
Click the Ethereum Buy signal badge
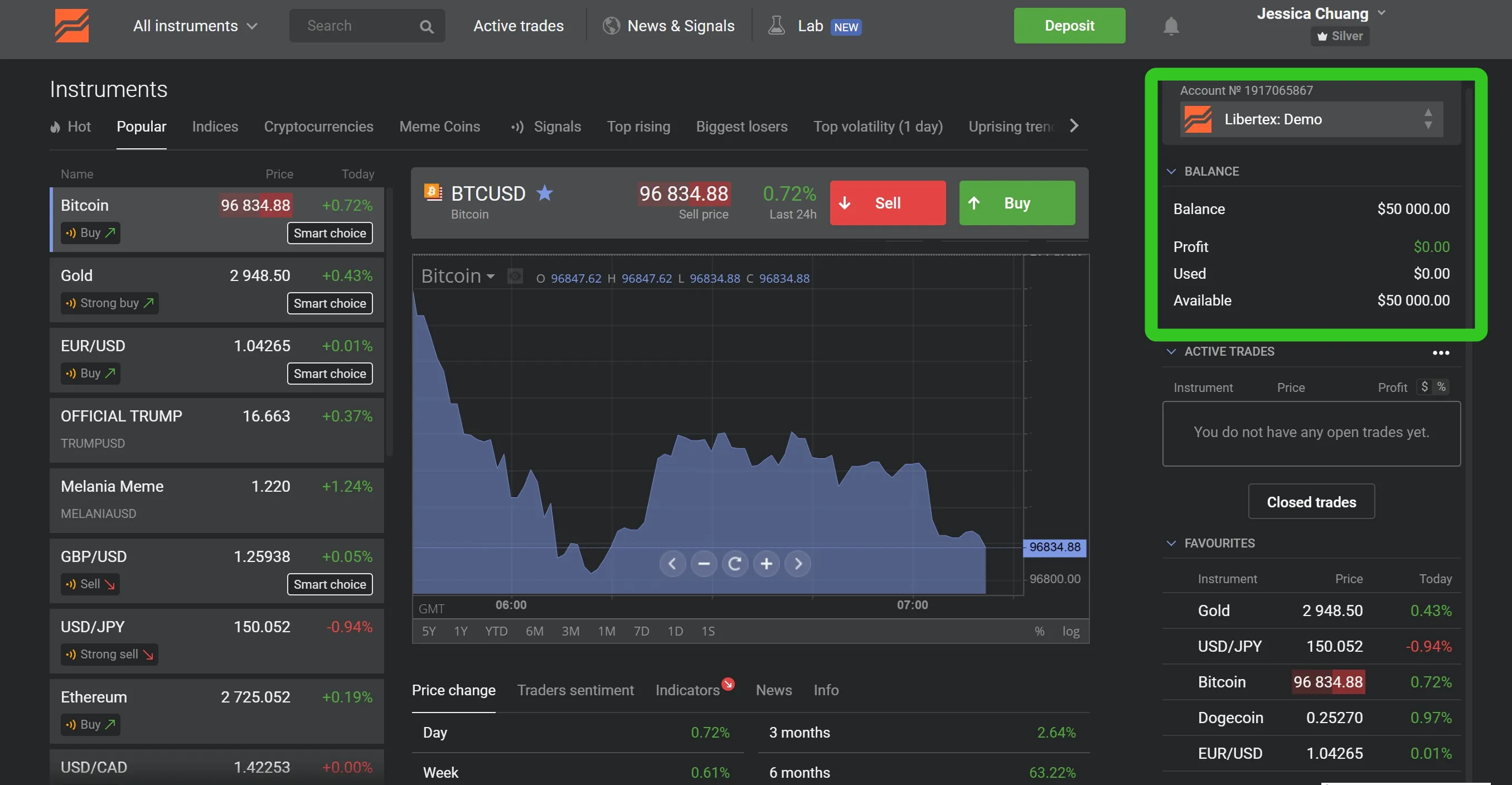coord(90,724)
